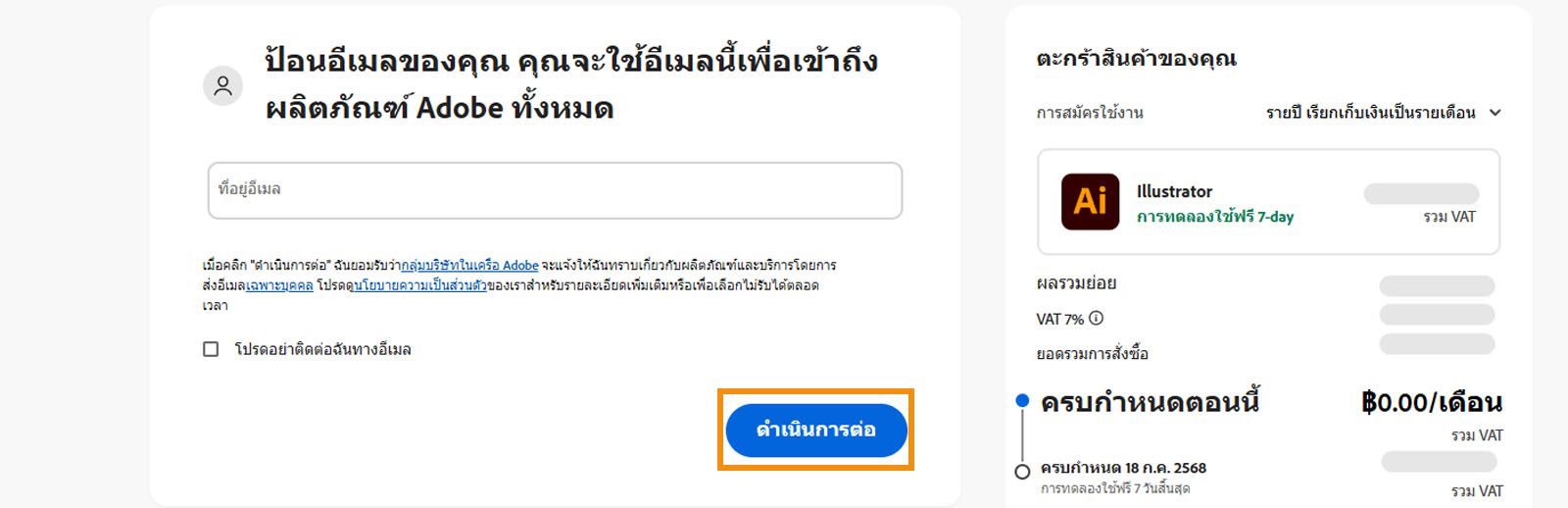Click the Illustrator Ai app icon

(1090, 202)
